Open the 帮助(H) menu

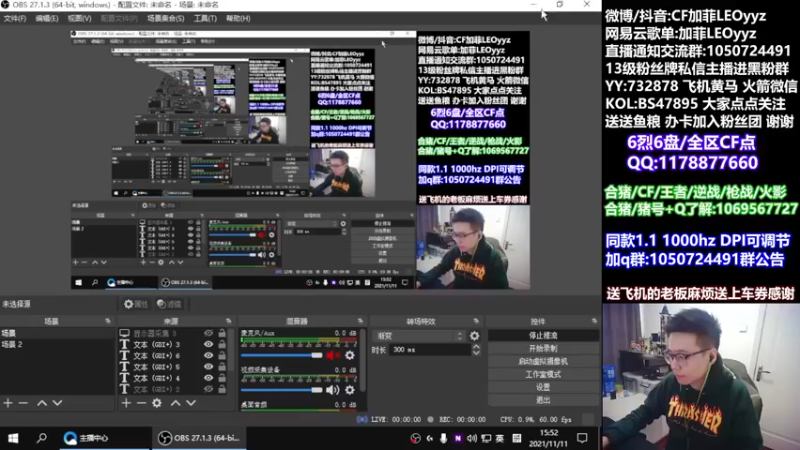(x=238, y=18)
